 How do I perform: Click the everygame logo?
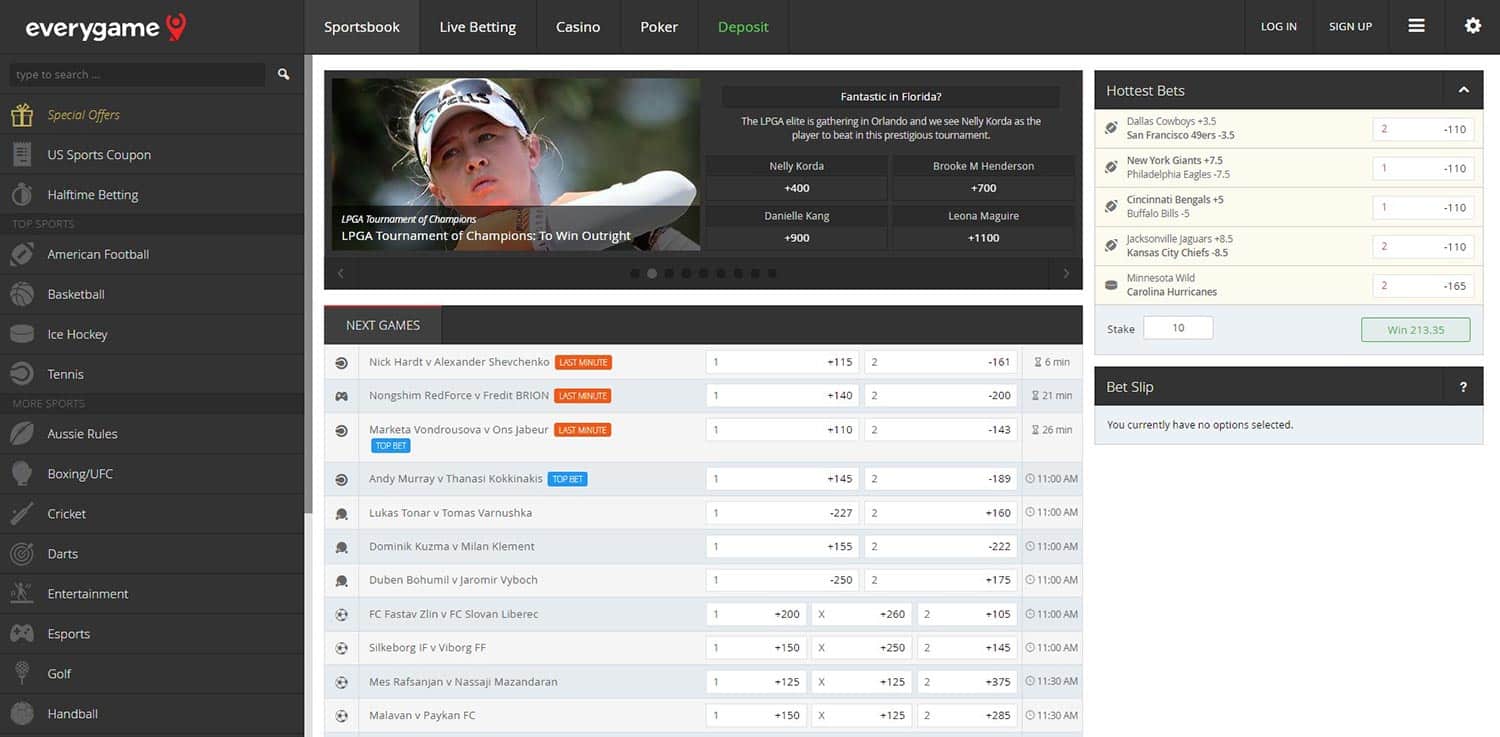tap(106, 27)
